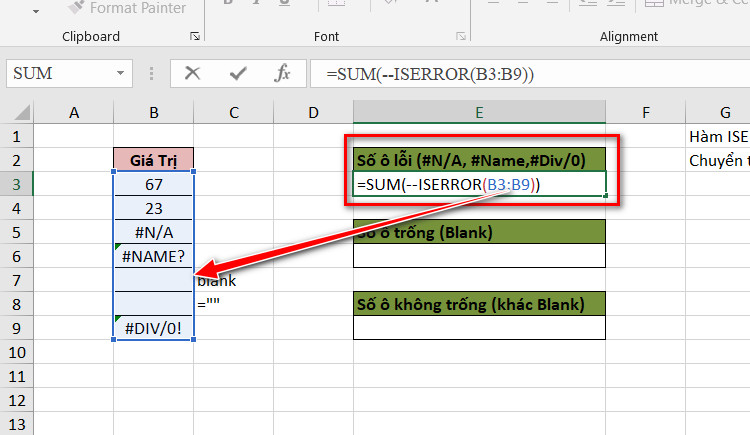The image size is (750, 435).
Task: Click cell E3 with SUM formula
Action: click(x=479, y=184)
